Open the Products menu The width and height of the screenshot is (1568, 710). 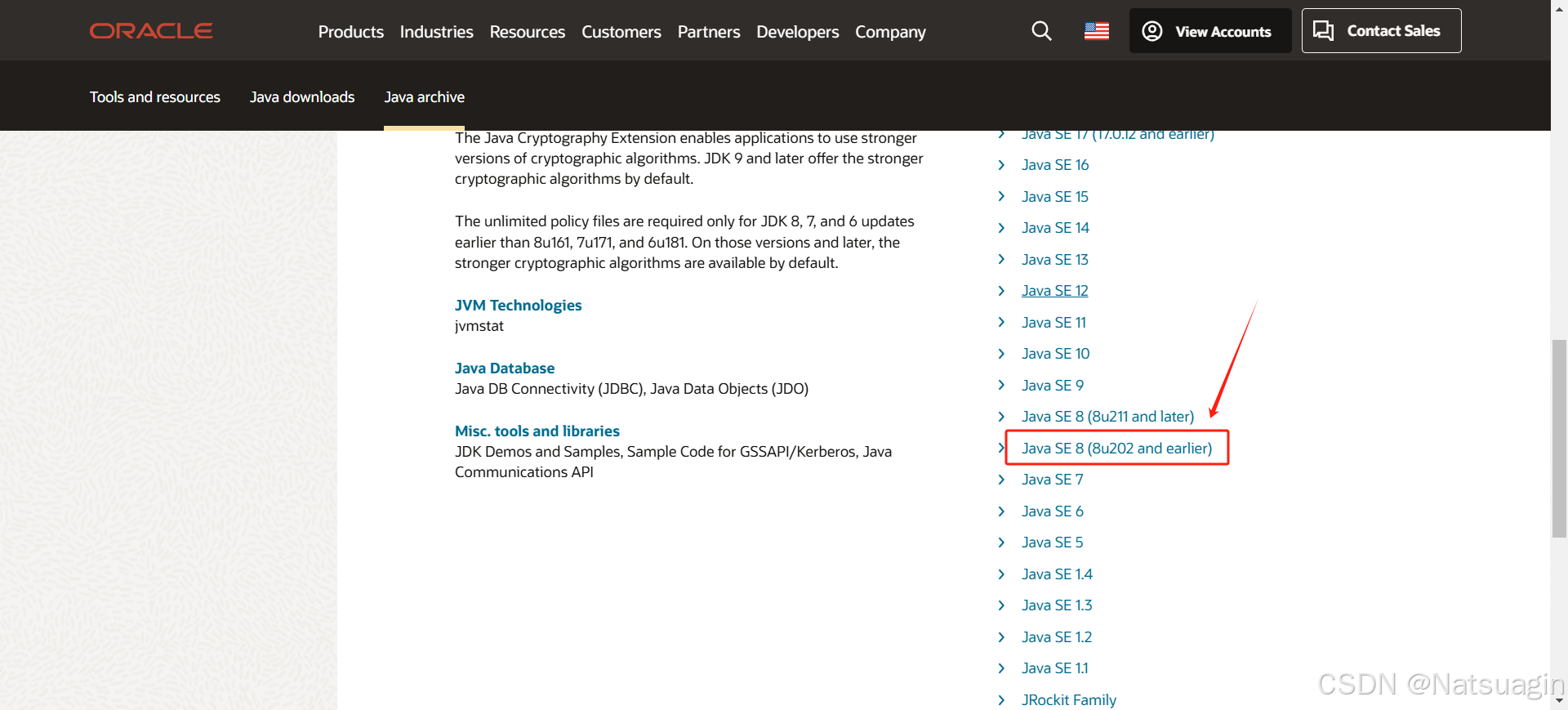pos(351,32)
